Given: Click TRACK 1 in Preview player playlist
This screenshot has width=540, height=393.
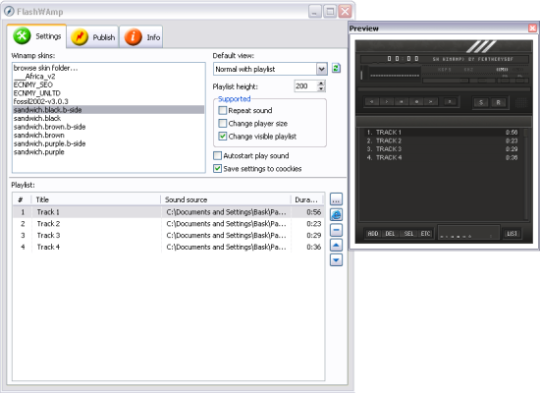Looking at the screenshot, I should (442, 132).
